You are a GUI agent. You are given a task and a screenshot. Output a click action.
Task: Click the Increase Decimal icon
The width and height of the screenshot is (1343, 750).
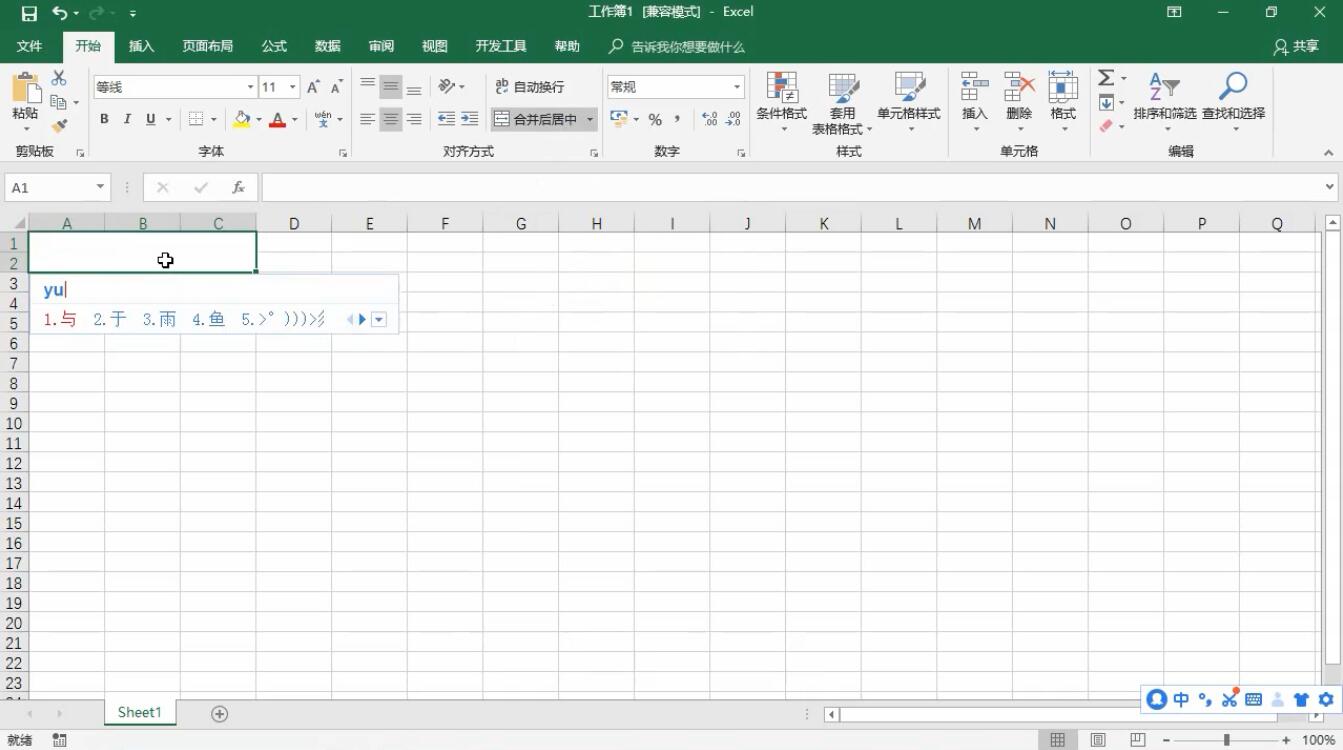point(710,119)
